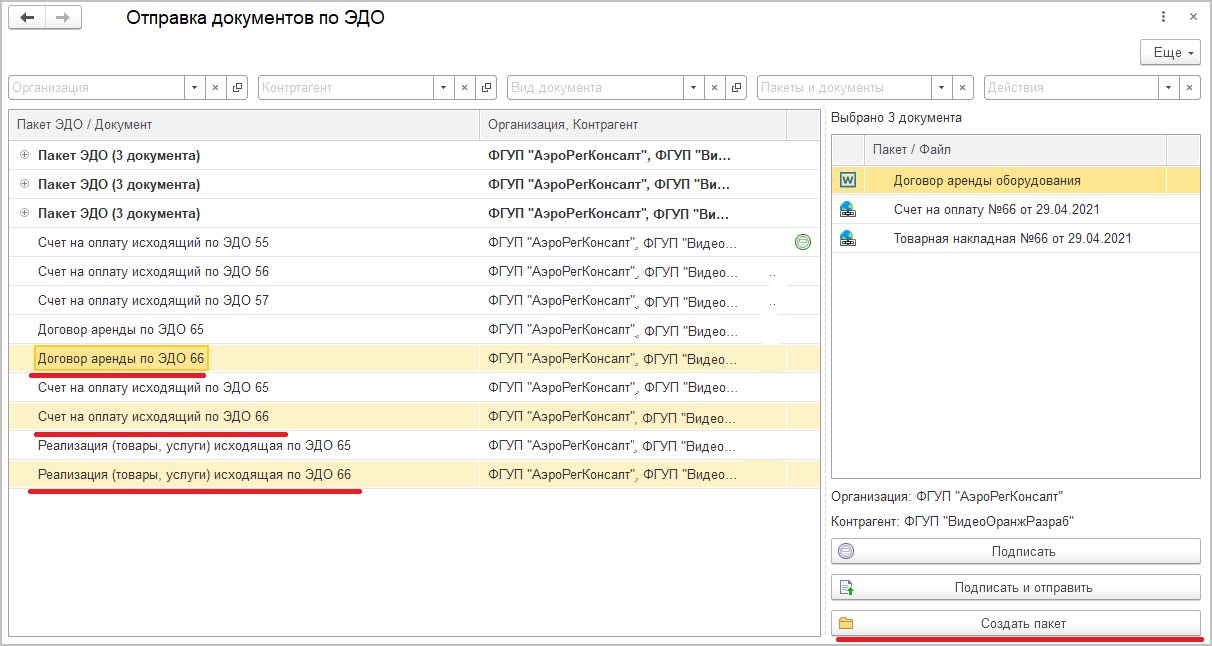Click the Создать пакет button

(1015, 623)
